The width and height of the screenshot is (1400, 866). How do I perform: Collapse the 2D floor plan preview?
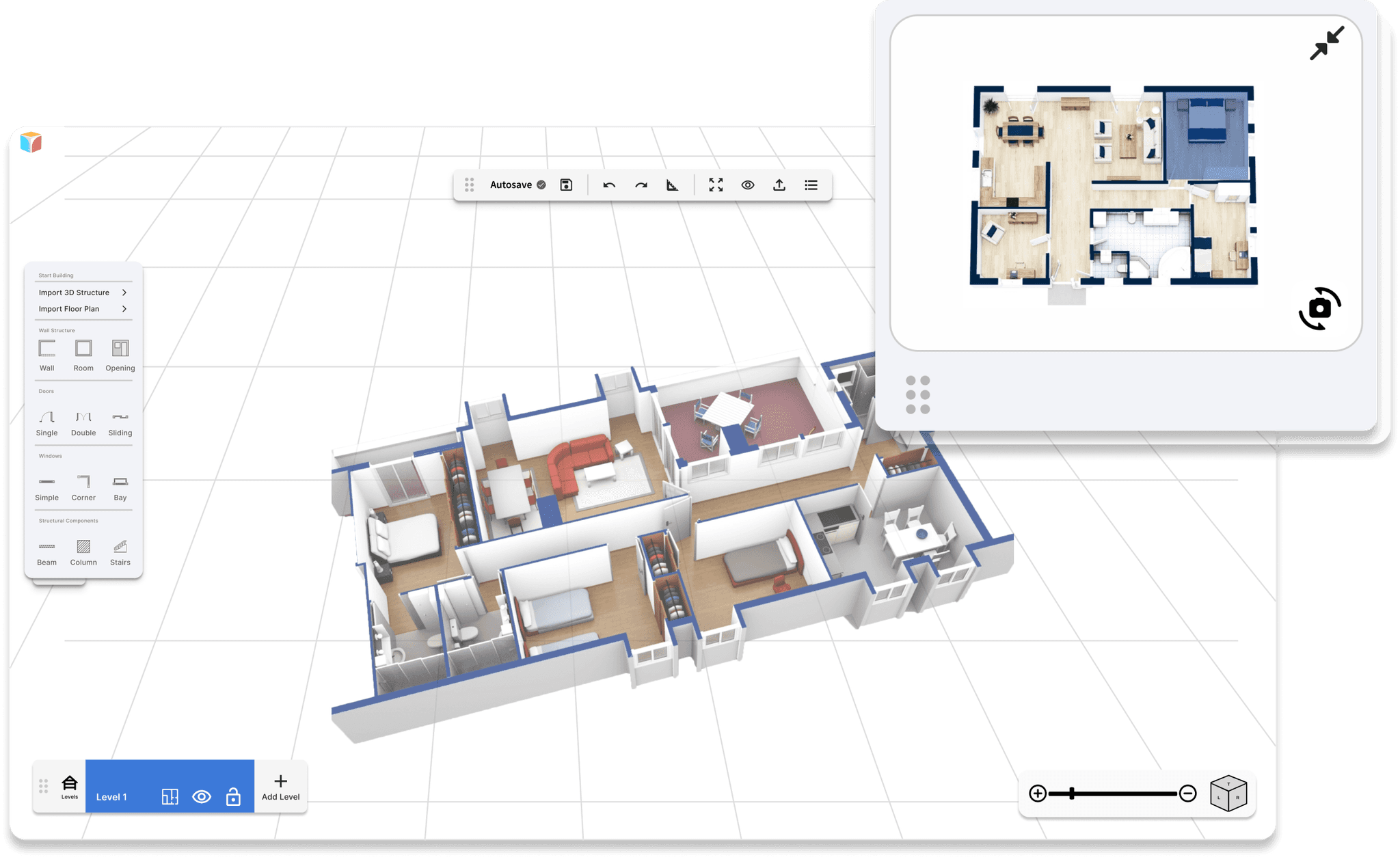[1326, 43]
